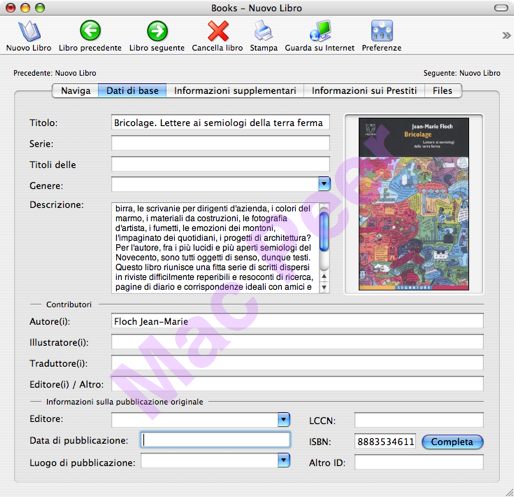Switch to the Naviga tab
Screen dimensions: 514x497
pyautogui.click(x=75, y=91)
